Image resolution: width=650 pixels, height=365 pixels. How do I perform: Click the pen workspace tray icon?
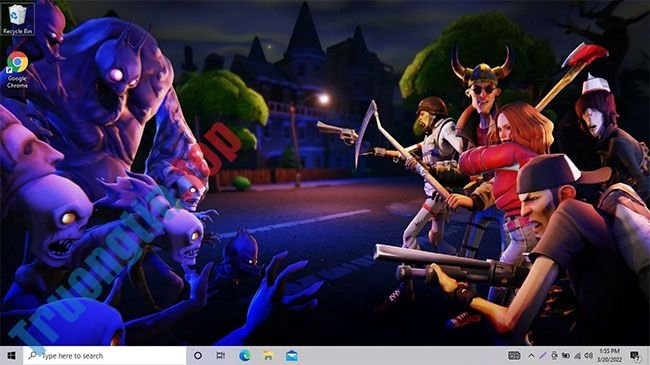click(x=543, y=355)
